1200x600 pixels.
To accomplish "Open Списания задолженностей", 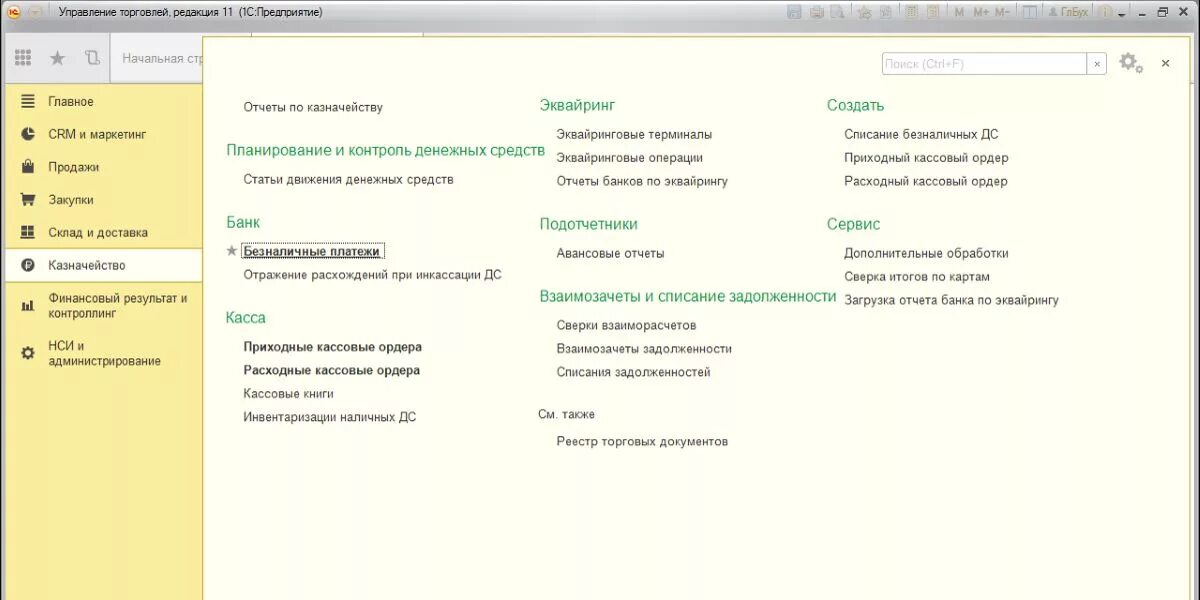I will [633, 373].
